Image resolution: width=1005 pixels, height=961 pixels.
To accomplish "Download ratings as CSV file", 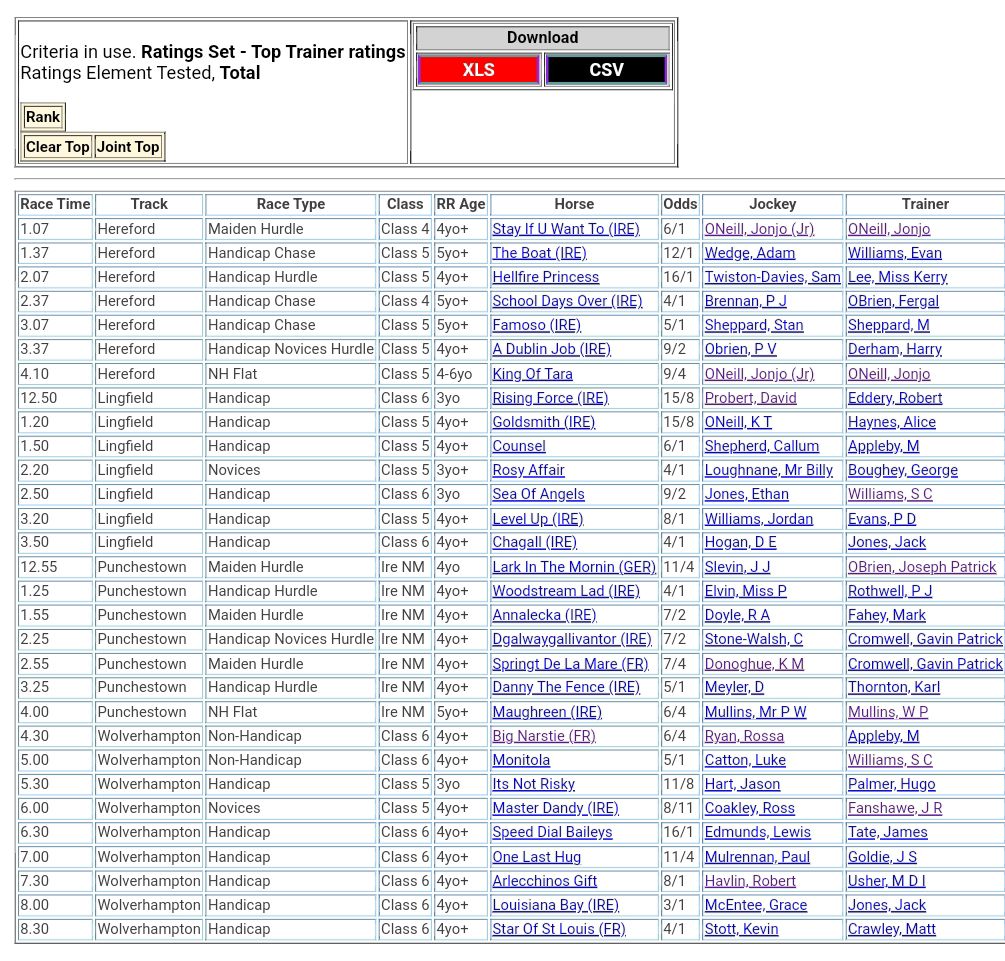I will pos(606,70).
